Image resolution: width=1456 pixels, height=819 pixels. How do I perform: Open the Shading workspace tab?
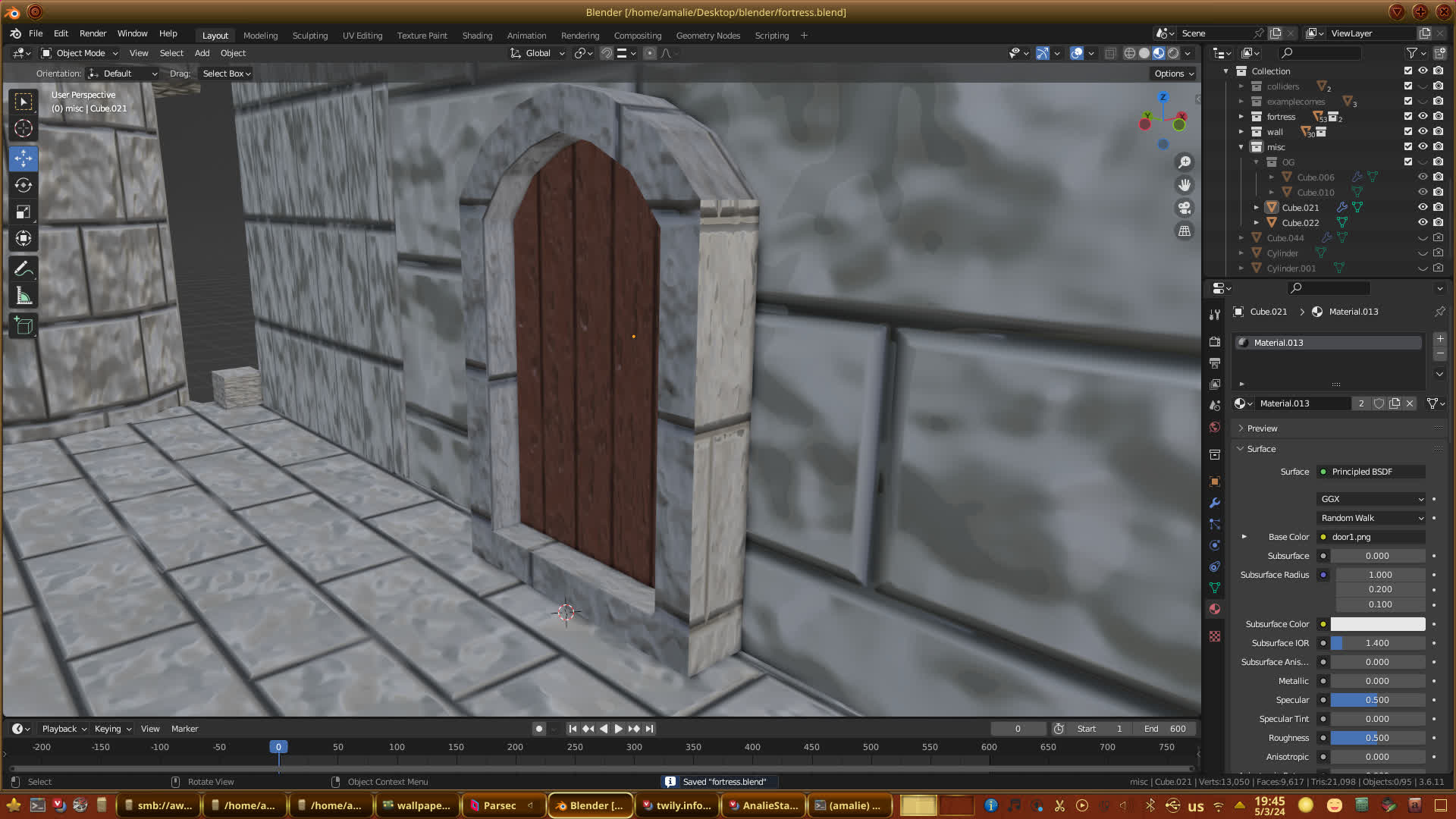pos(477,36)
